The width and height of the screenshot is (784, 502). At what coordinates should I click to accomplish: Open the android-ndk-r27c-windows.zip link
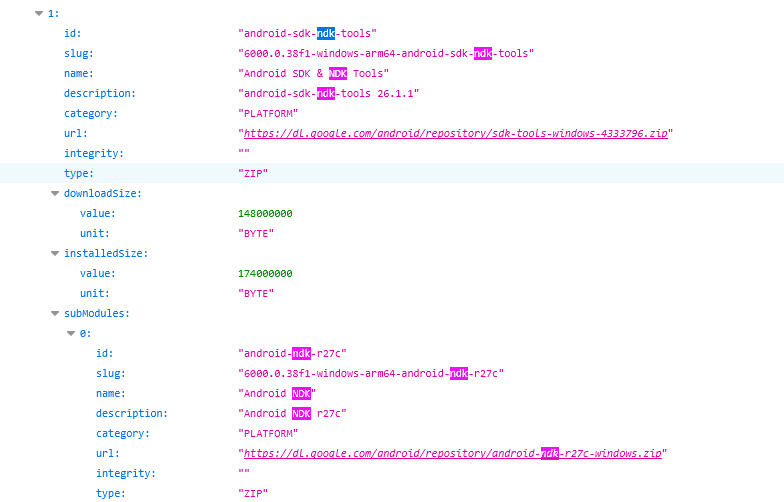pyautogui.click(x=452, y=454)
